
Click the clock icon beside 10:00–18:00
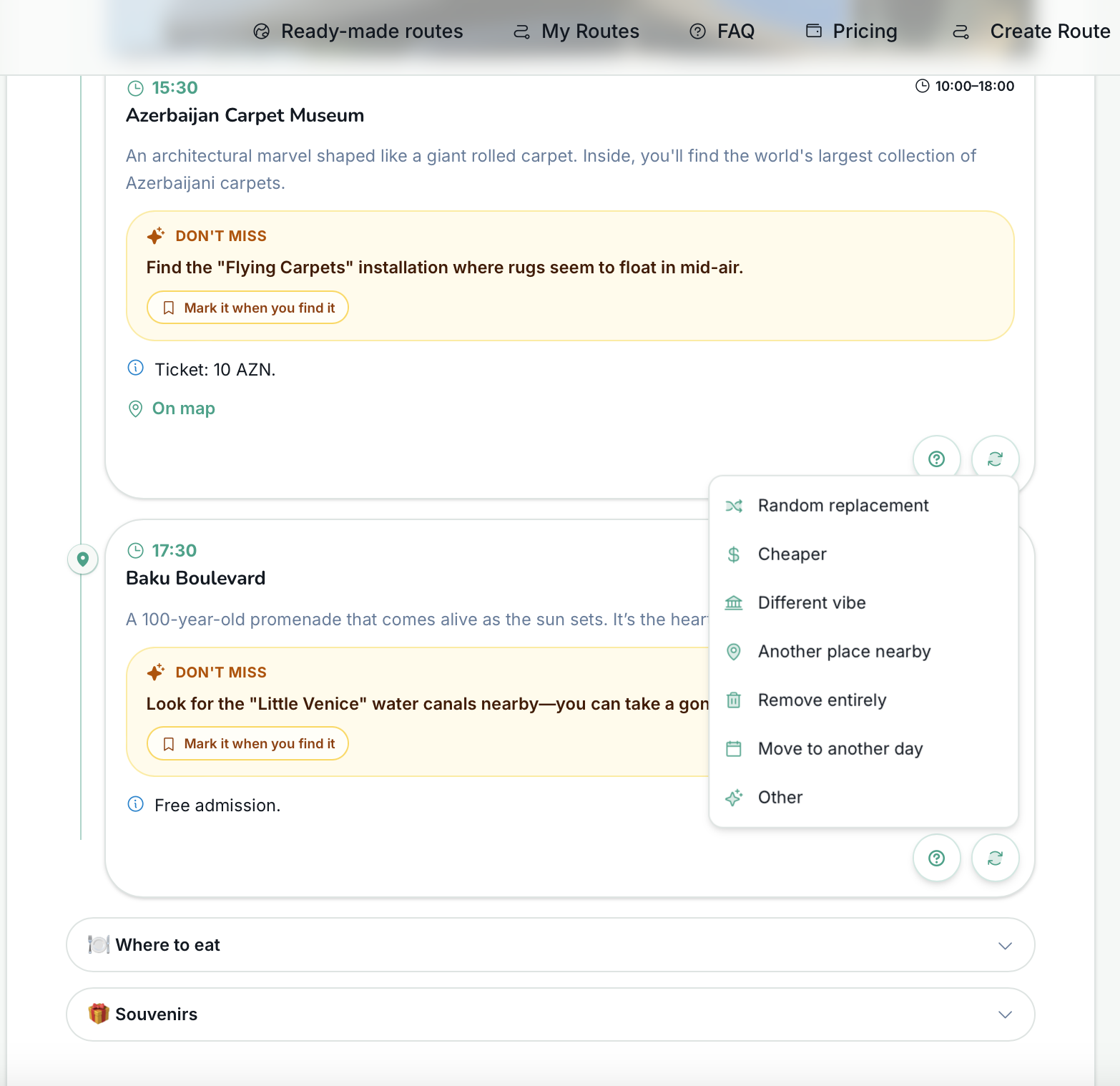coord(923,86)
